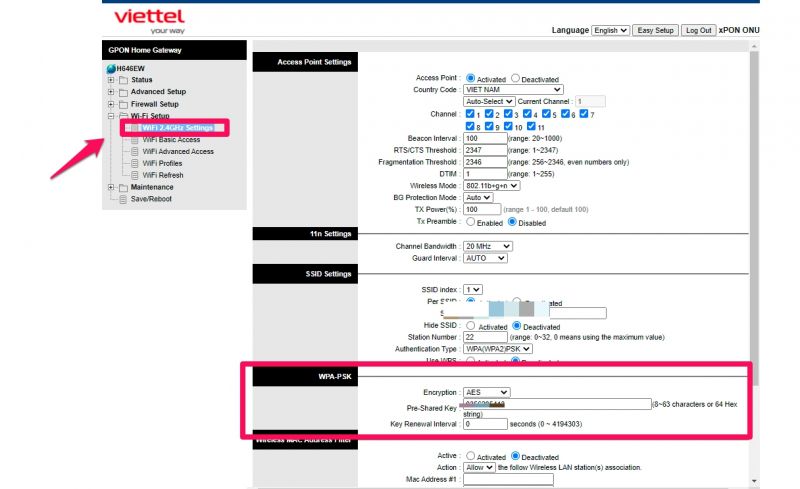Click the Fragmentation Threshold input field

coord(485,162)
